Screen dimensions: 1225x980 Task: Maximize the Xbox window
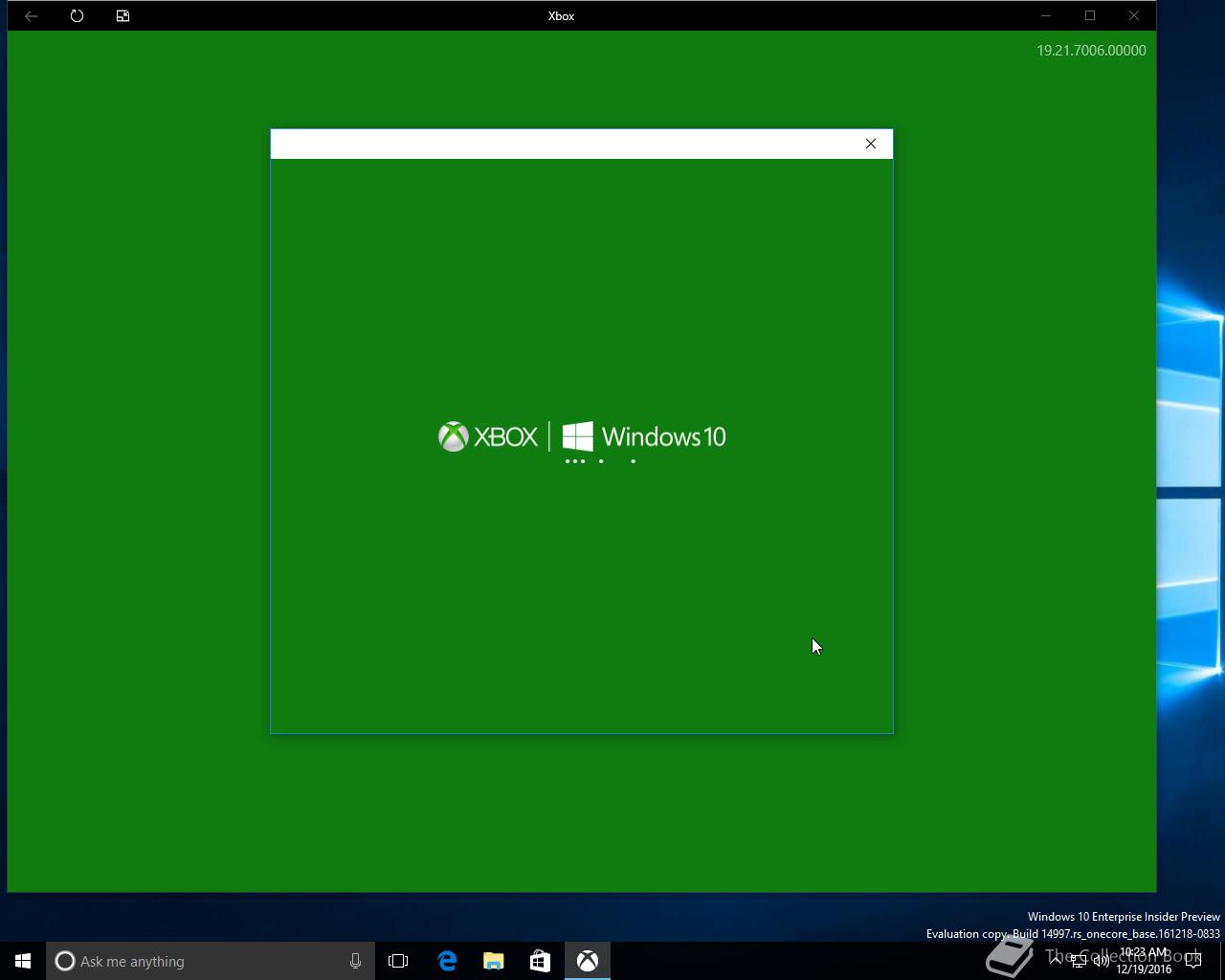click(x=1089, y=15)
